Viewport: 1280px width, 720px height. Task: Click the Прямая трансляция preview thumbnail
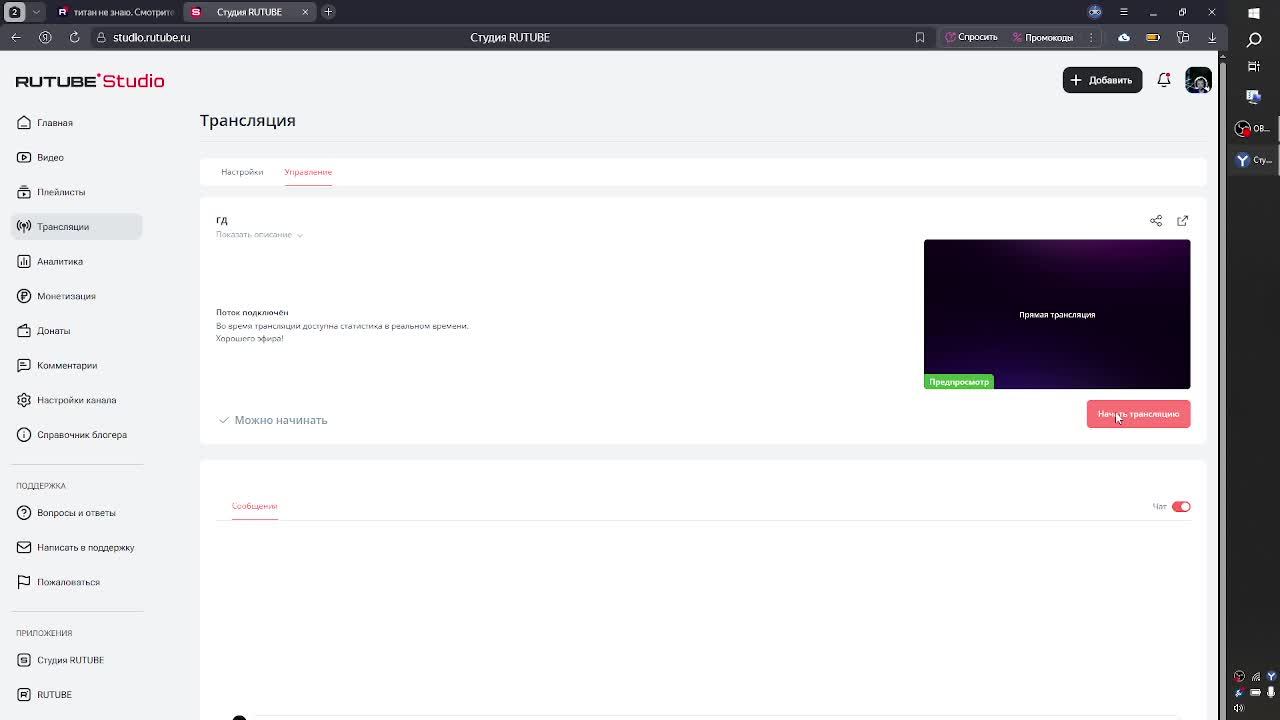pyautogui.click(x=1057, y=314)
